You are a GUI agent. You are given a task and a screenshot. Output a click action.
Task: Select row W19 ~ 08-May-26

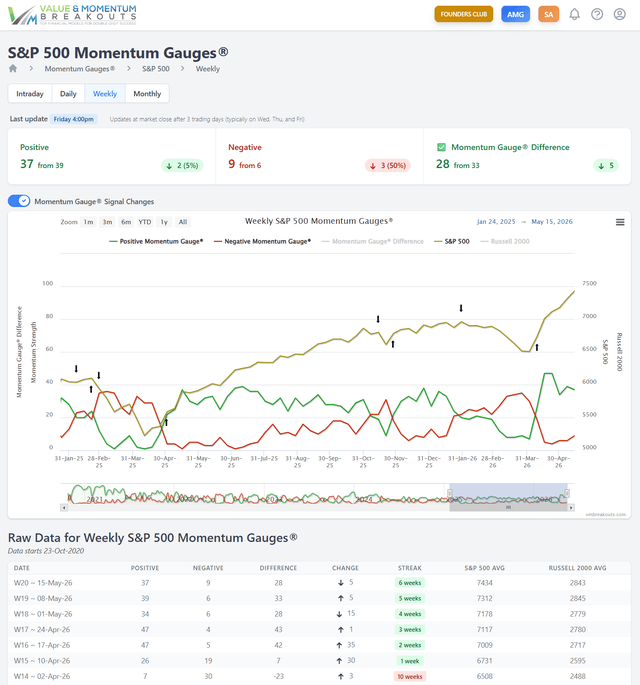click(319, 599)
